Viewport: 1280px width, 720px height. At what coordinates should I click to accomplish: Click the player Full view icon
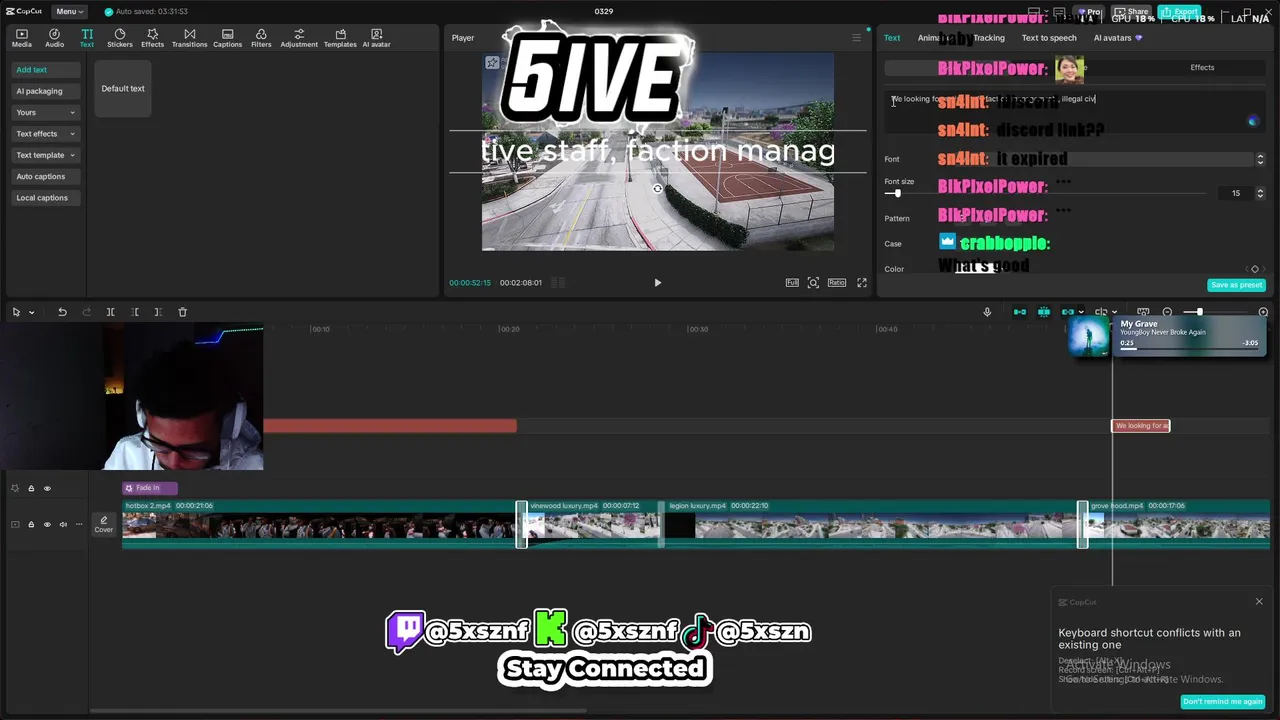coord(792,283)
